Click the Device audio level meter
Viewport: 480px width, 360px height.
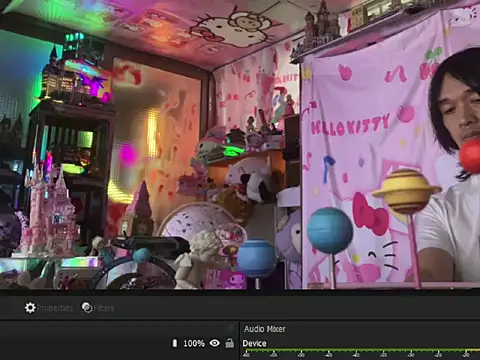point(361,351)
